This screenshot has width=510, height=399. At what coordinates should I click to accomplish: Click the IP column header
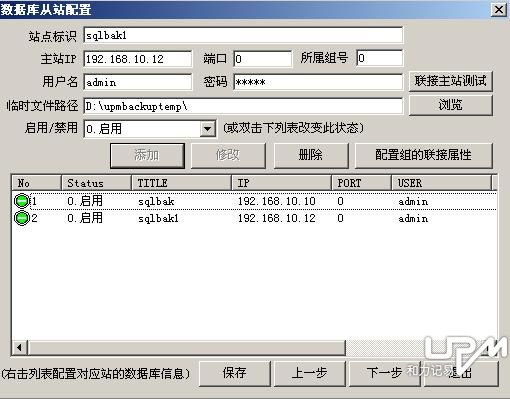[x=281, y=183]
